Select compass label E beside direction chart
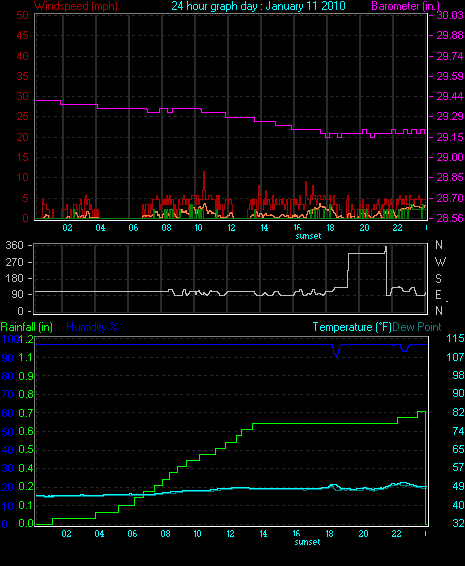The height and width of the screenshot is (566, 465). coord(438,295)
